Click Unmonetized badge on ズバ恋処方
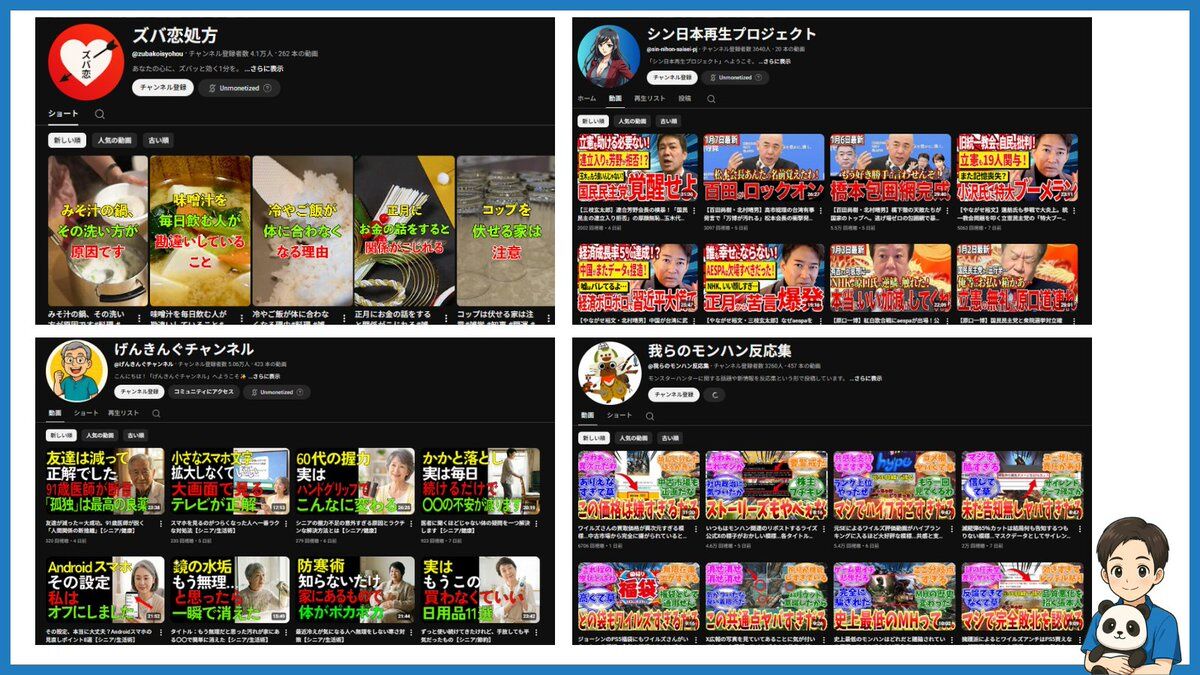The width and height of the screenshot is (1200, 675). [x=240, y=88]
